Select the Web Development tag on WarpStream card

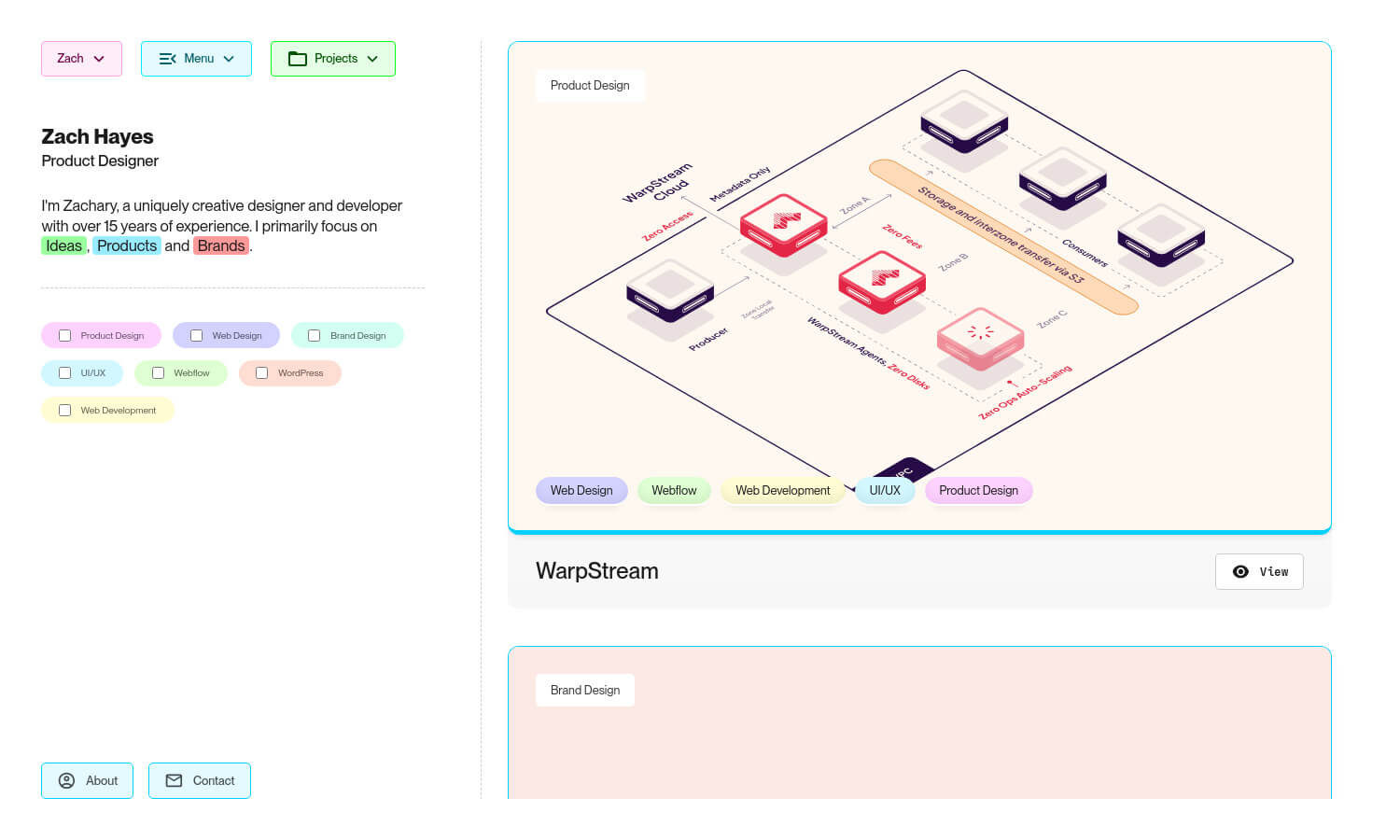point(782,490)
